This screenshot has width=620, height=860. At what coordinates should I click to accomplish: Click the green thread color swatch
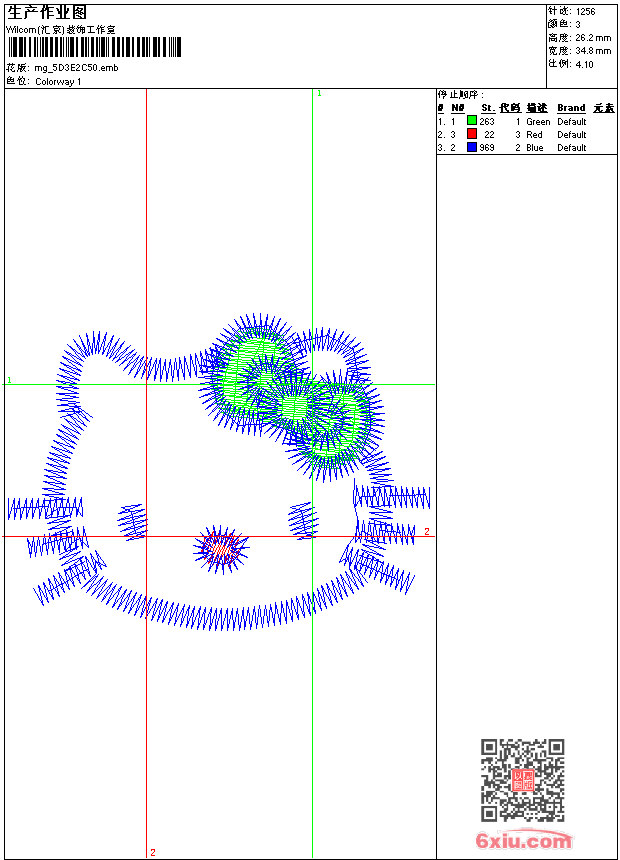click(x=471, y=120)
